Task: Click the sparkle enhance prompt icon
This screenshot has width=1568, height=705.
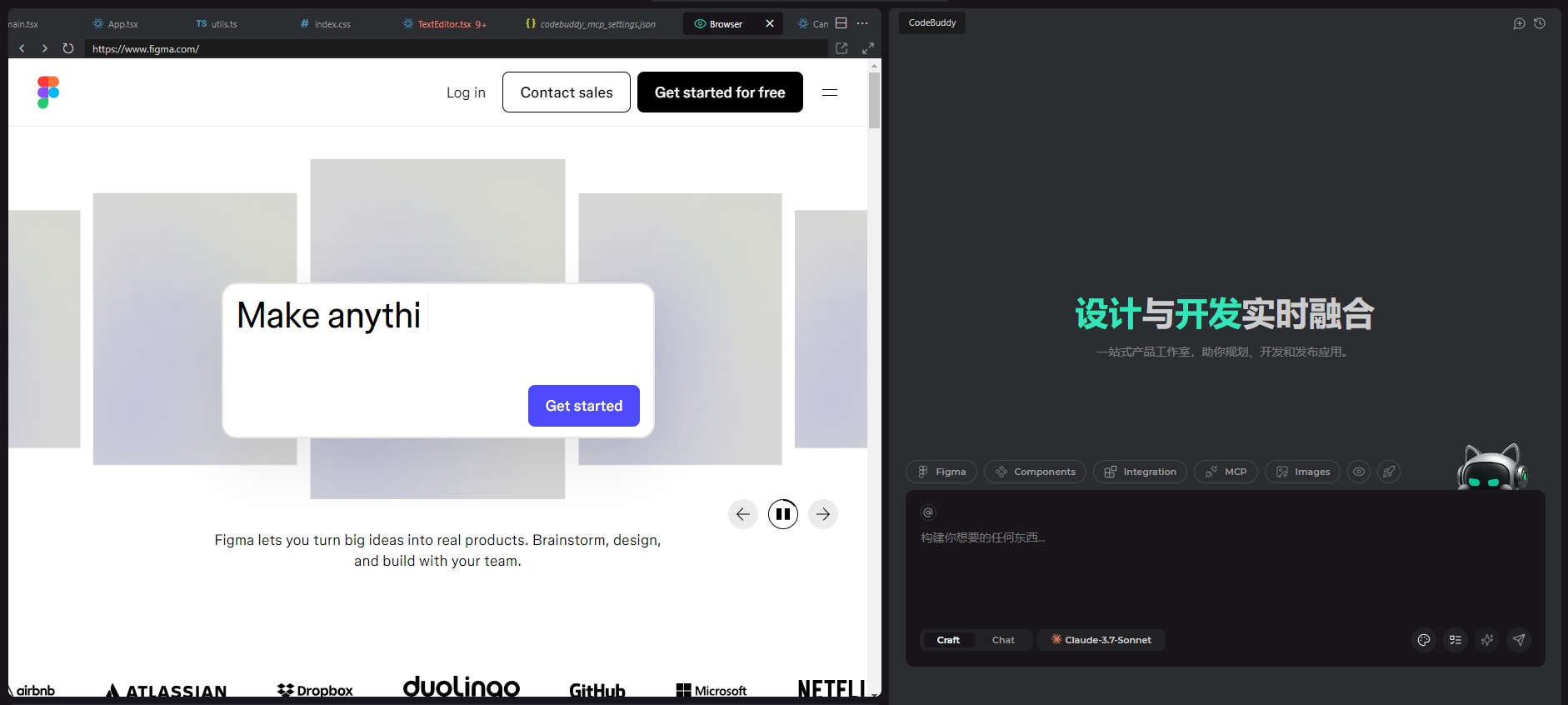Action: pyautogui.click(x=1487, y=640)
